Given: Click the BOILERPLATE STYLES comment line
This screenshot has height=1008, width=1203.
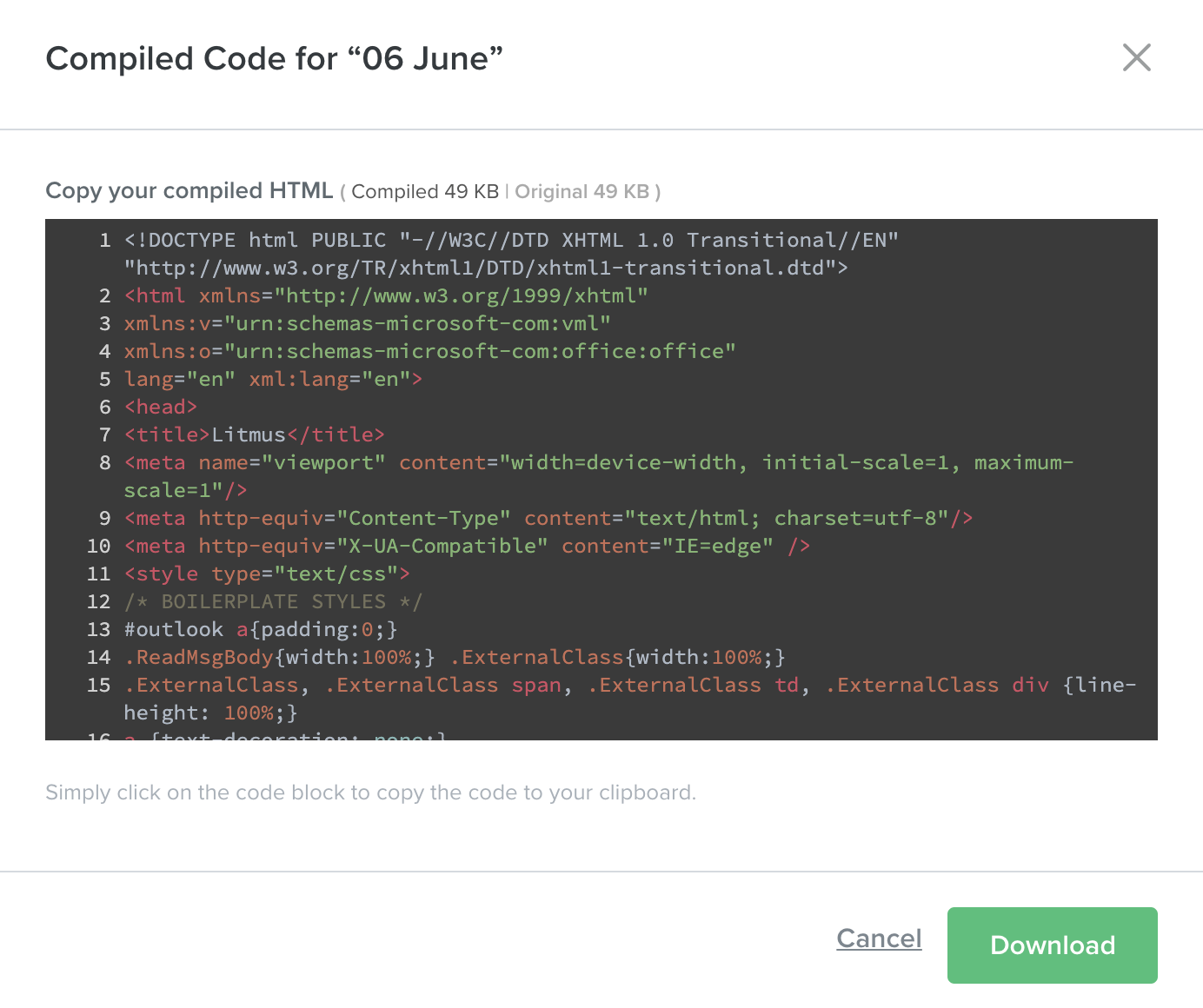Looking at the screenshot, I should point(273,601).
